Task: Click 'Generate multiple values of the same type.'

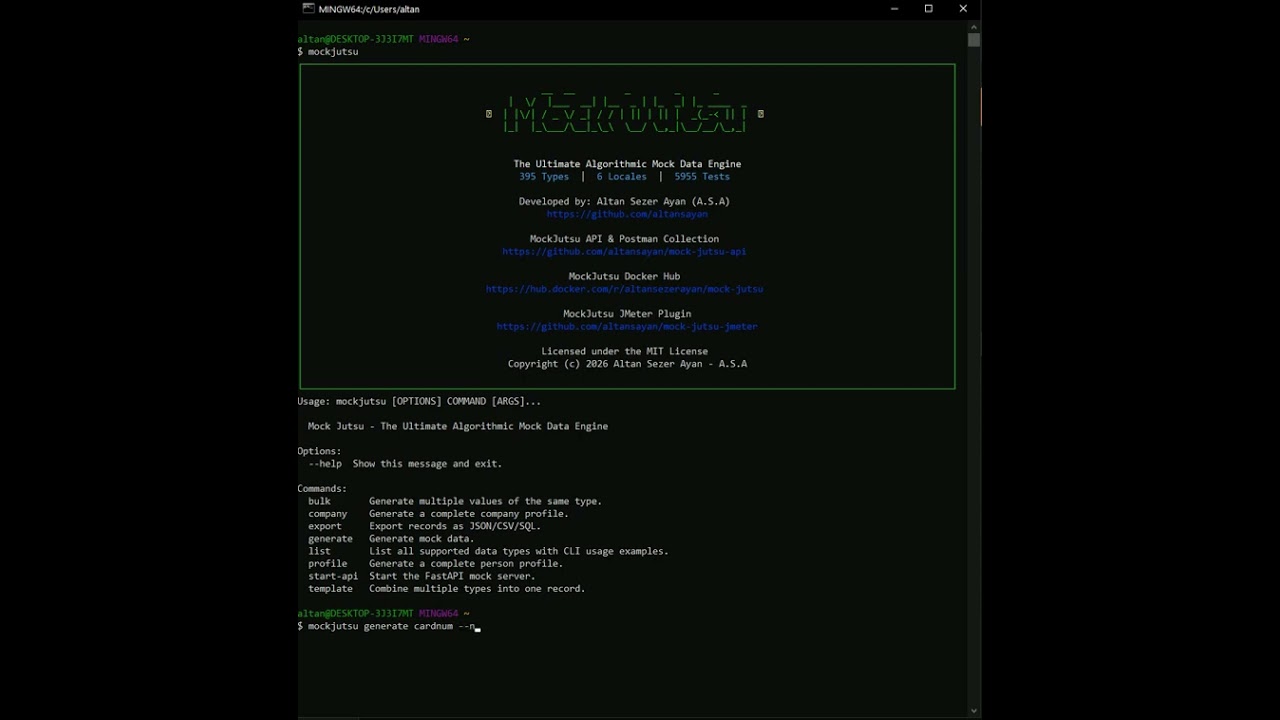Action: click(485, 501)
